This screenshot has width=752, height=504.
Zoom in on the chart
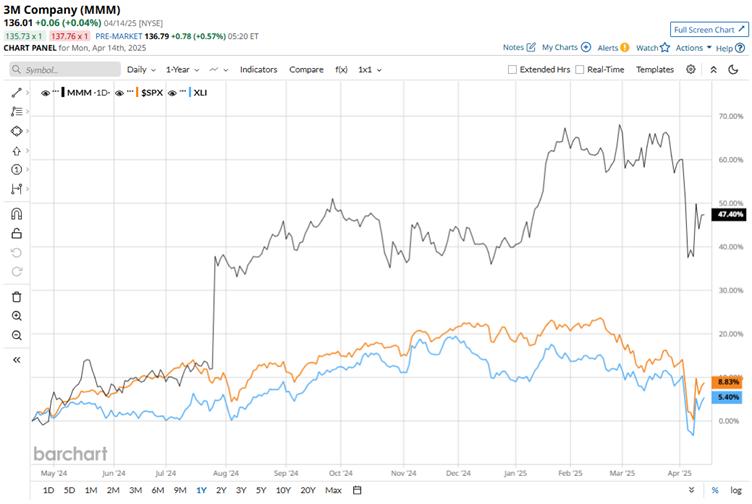pyautogui.click(x=16, y=316)
